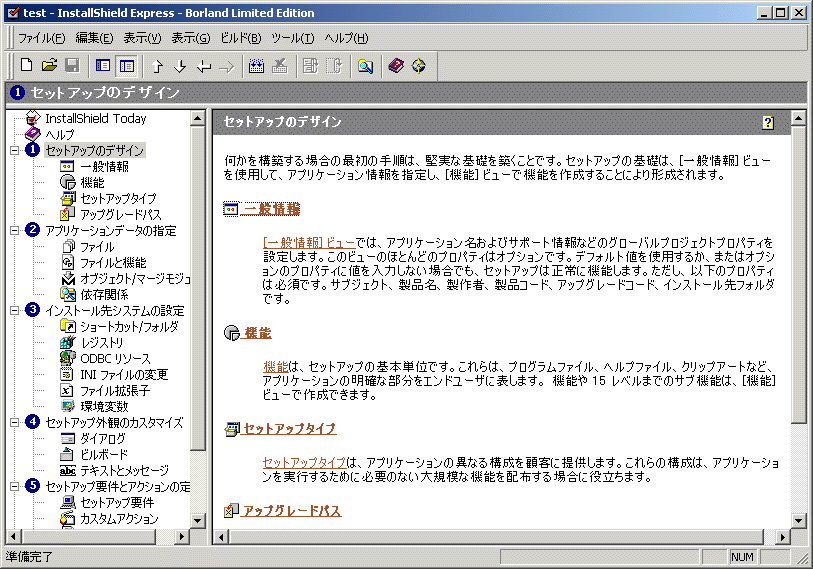The image size is (813, 569).
Task: Click the magnifier search toolbar icon
Action: (365, 66)
